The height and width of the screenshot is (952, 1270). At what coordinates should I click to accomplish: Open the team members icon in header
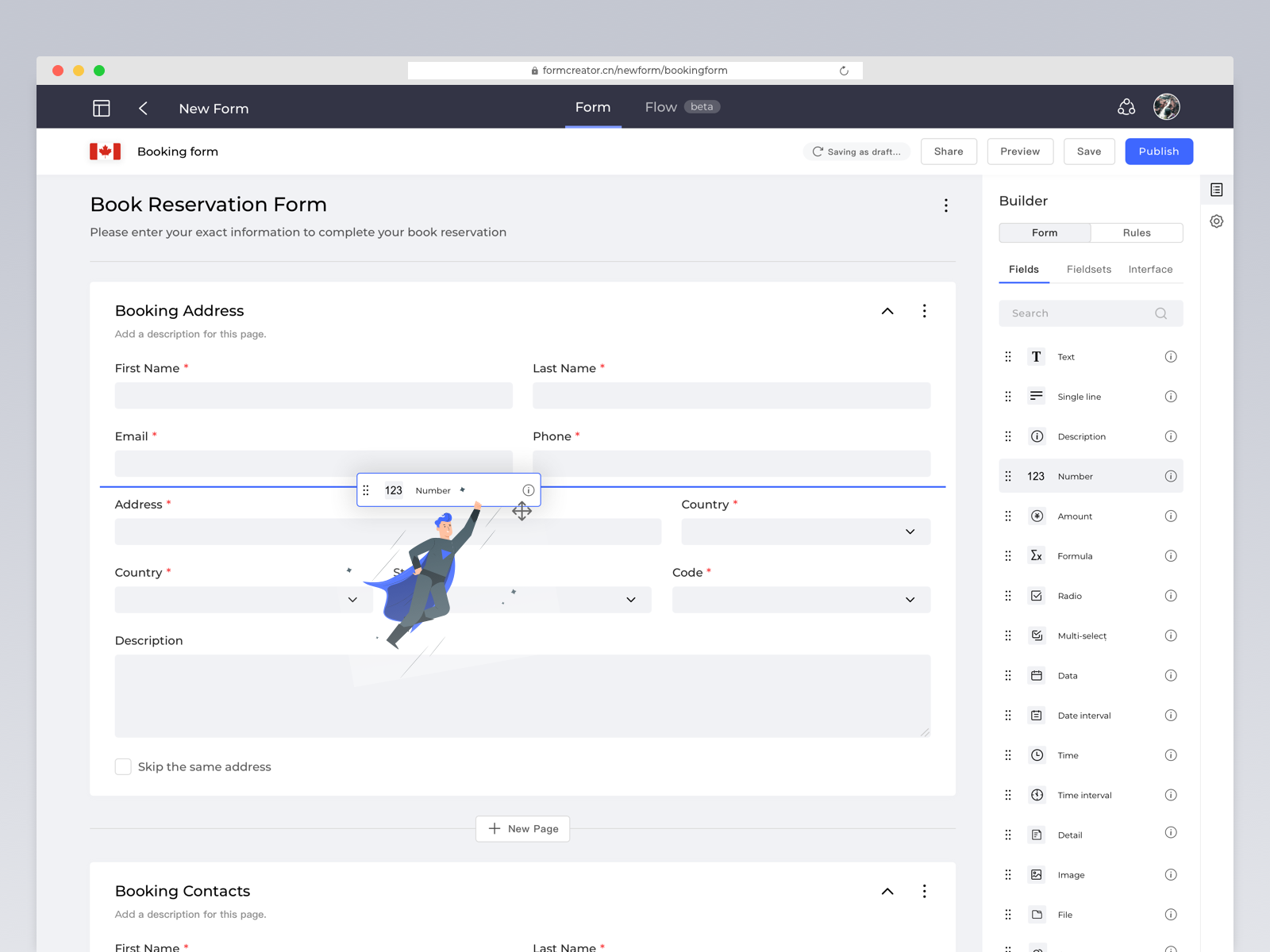1126,107
